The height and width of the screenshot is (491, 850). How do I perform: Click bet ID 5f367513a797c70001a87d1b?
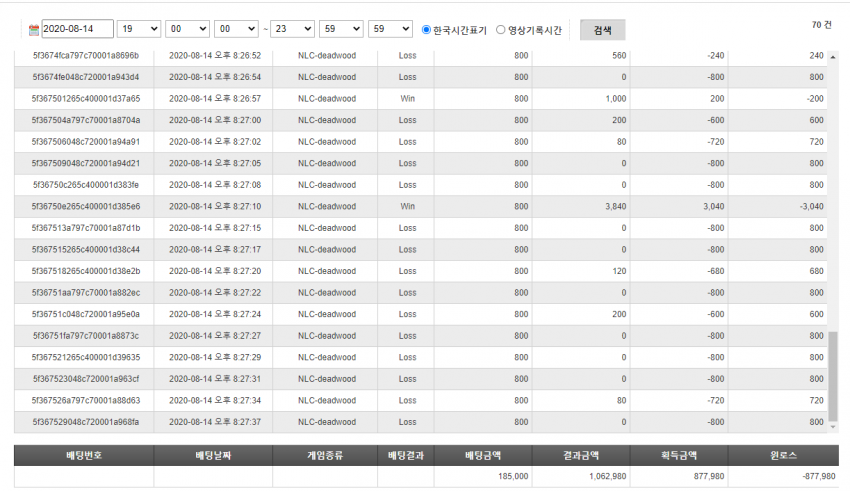tap(86, 228)
